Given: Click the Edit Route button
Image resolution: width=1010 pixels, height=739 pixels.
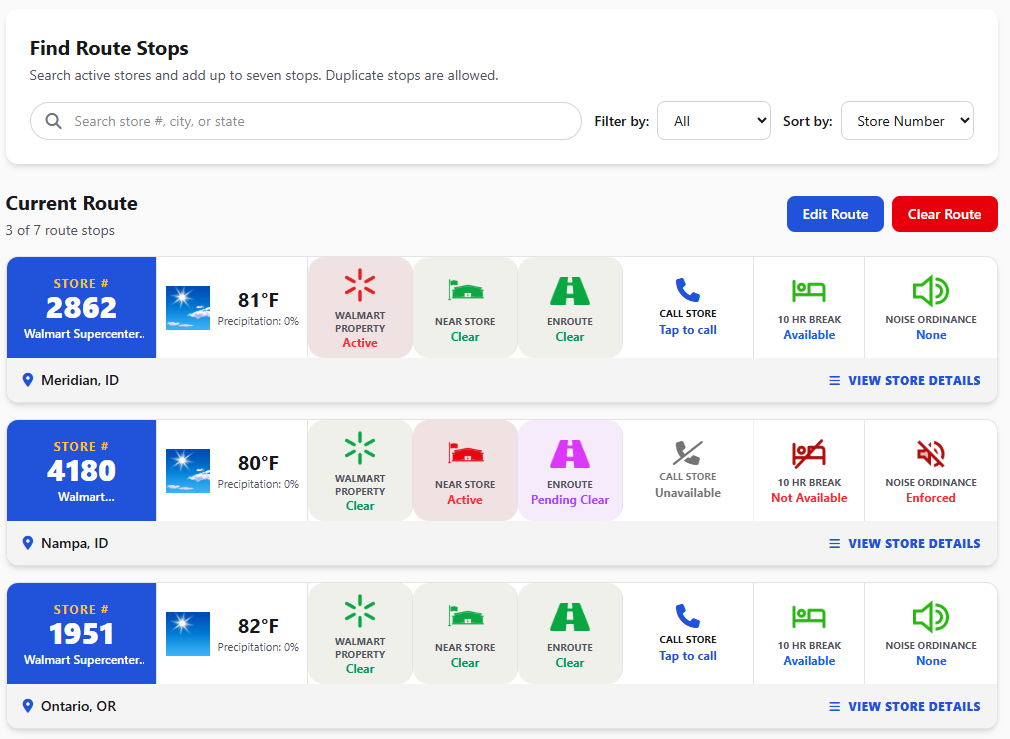Looking at the screenshot, I should (x=835, y=214).
